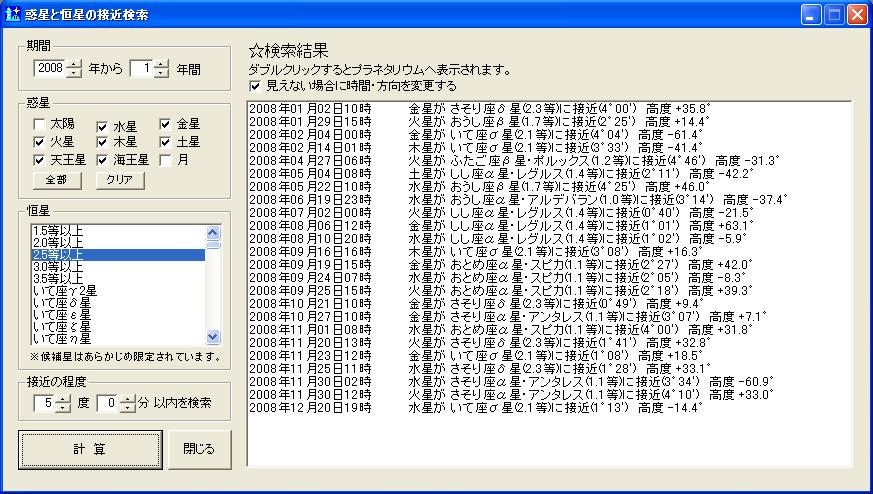Uncheck the 海王星 (Neptune) checkbox
Viewport: 873px width, 494px height.
click(102, 159)
